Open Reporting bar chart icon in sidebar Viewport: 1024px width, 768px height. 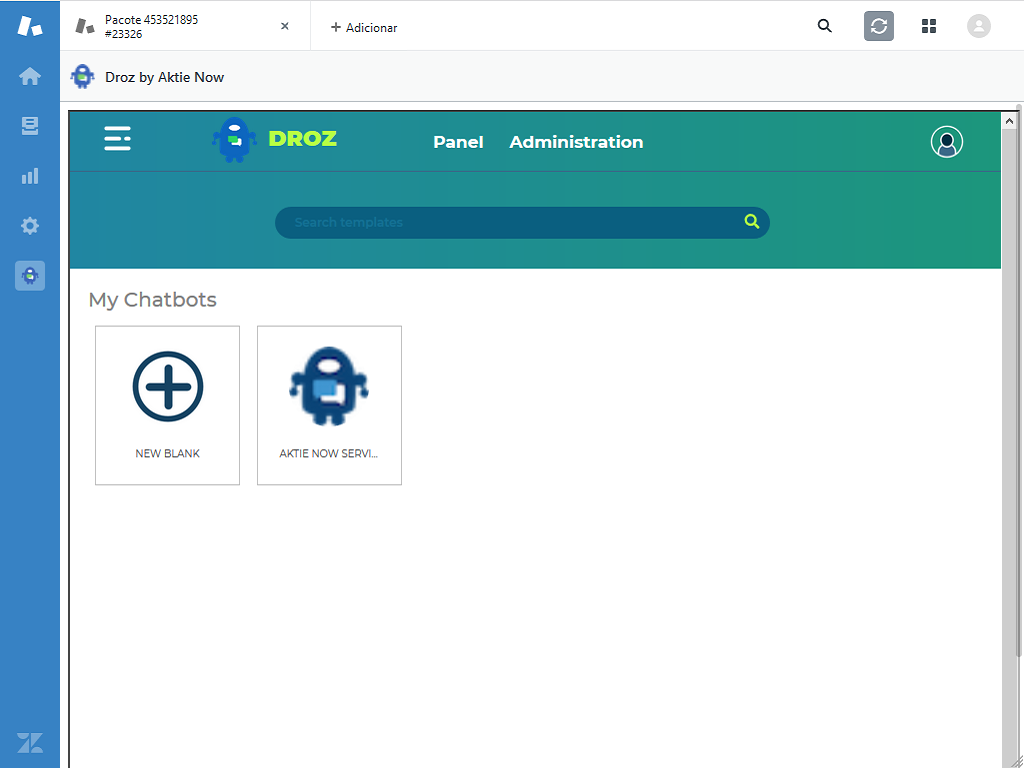click(30, 176)
